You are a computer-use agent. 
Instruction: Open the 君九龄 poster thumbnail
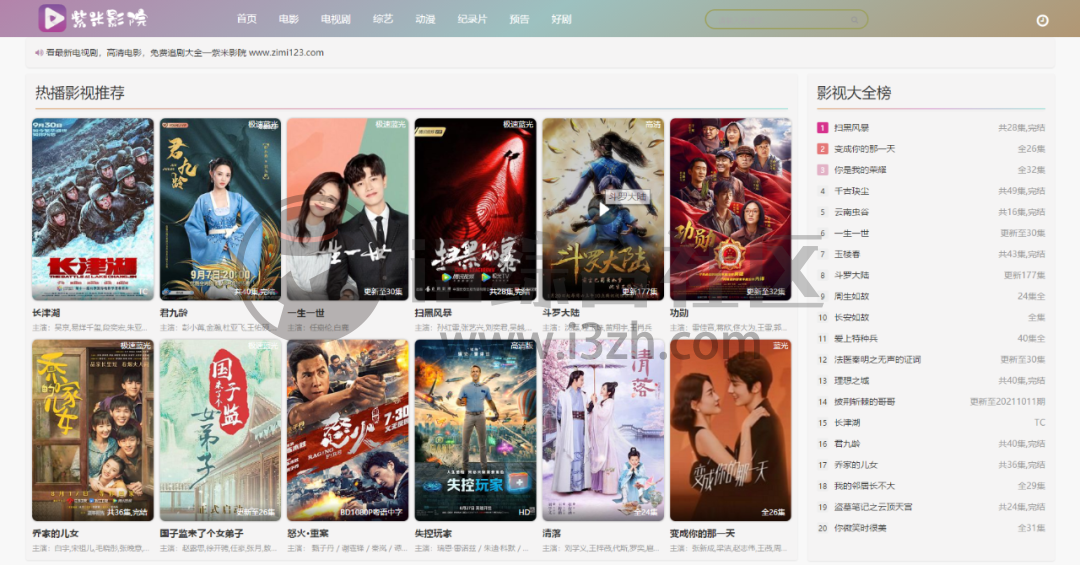point(220,209)
